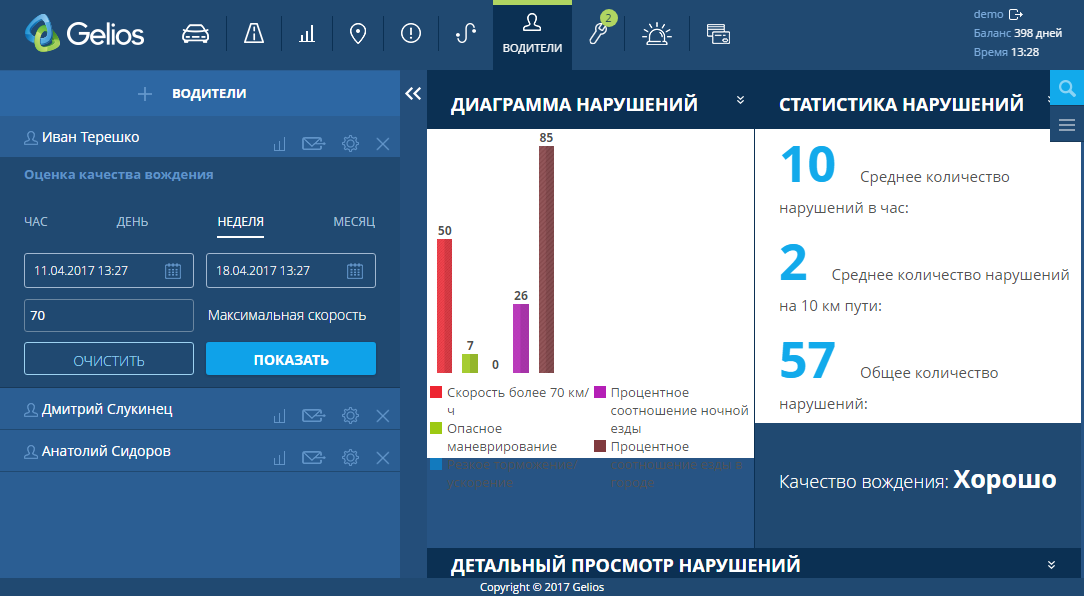Select the map pin geofences icon
Image resolution: width=1084 pixels, height=596 pixels.
(357, 34)
